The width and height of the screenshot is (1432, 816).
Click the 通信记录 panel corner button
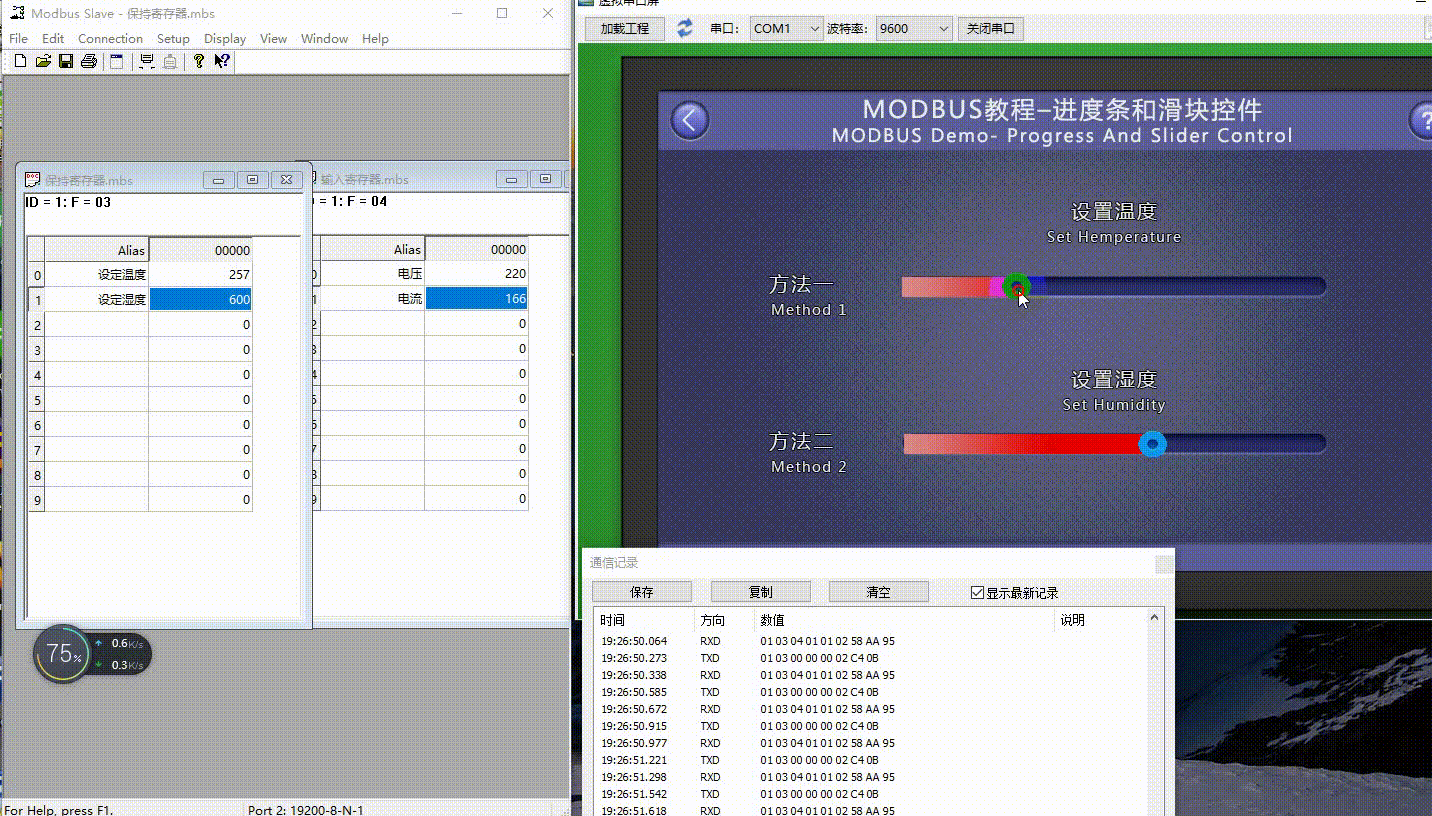point(1164,564)
